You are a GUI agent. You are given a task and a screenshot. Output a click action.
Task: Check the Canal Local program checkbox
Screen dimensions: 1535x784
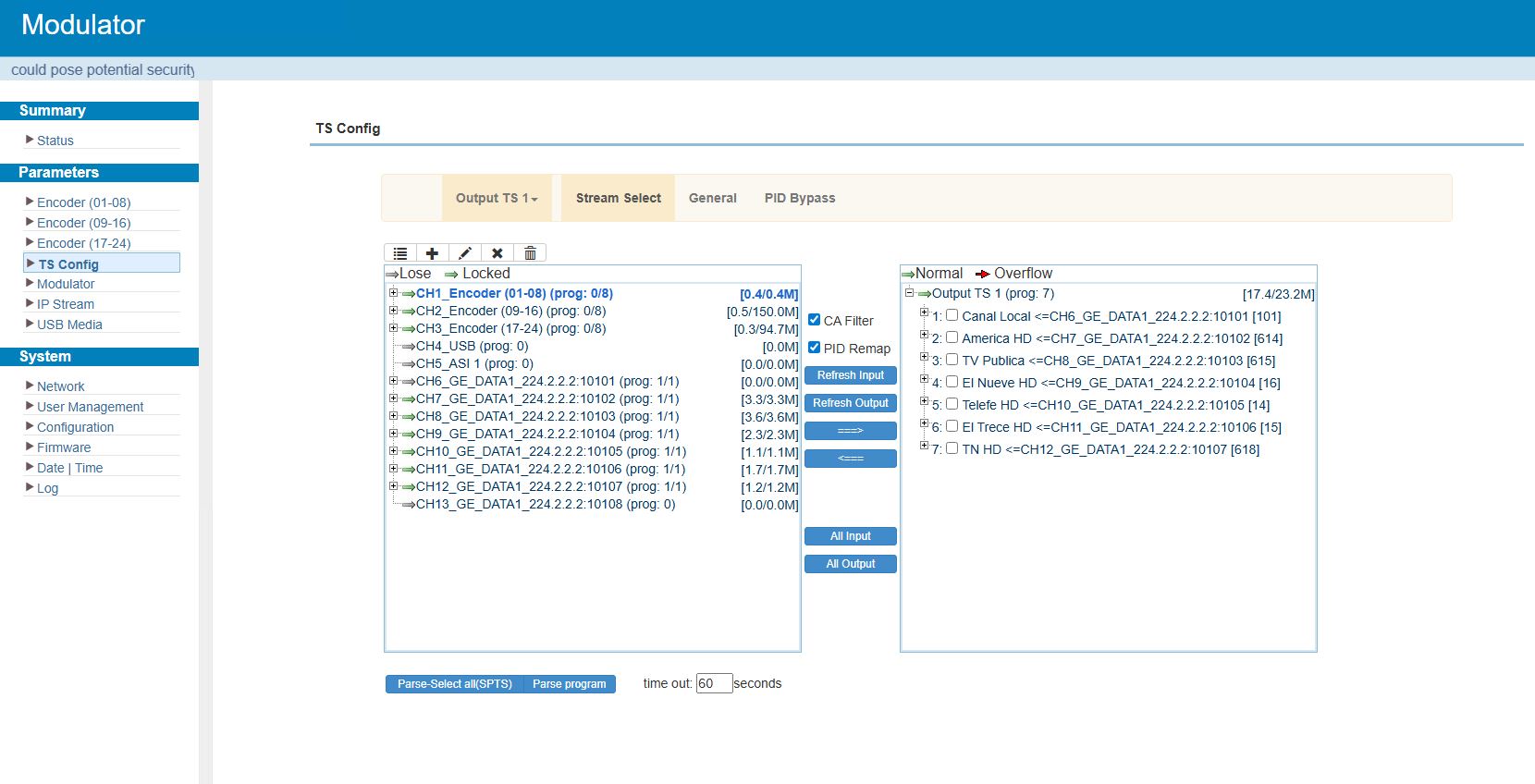(x=952, y=315)
